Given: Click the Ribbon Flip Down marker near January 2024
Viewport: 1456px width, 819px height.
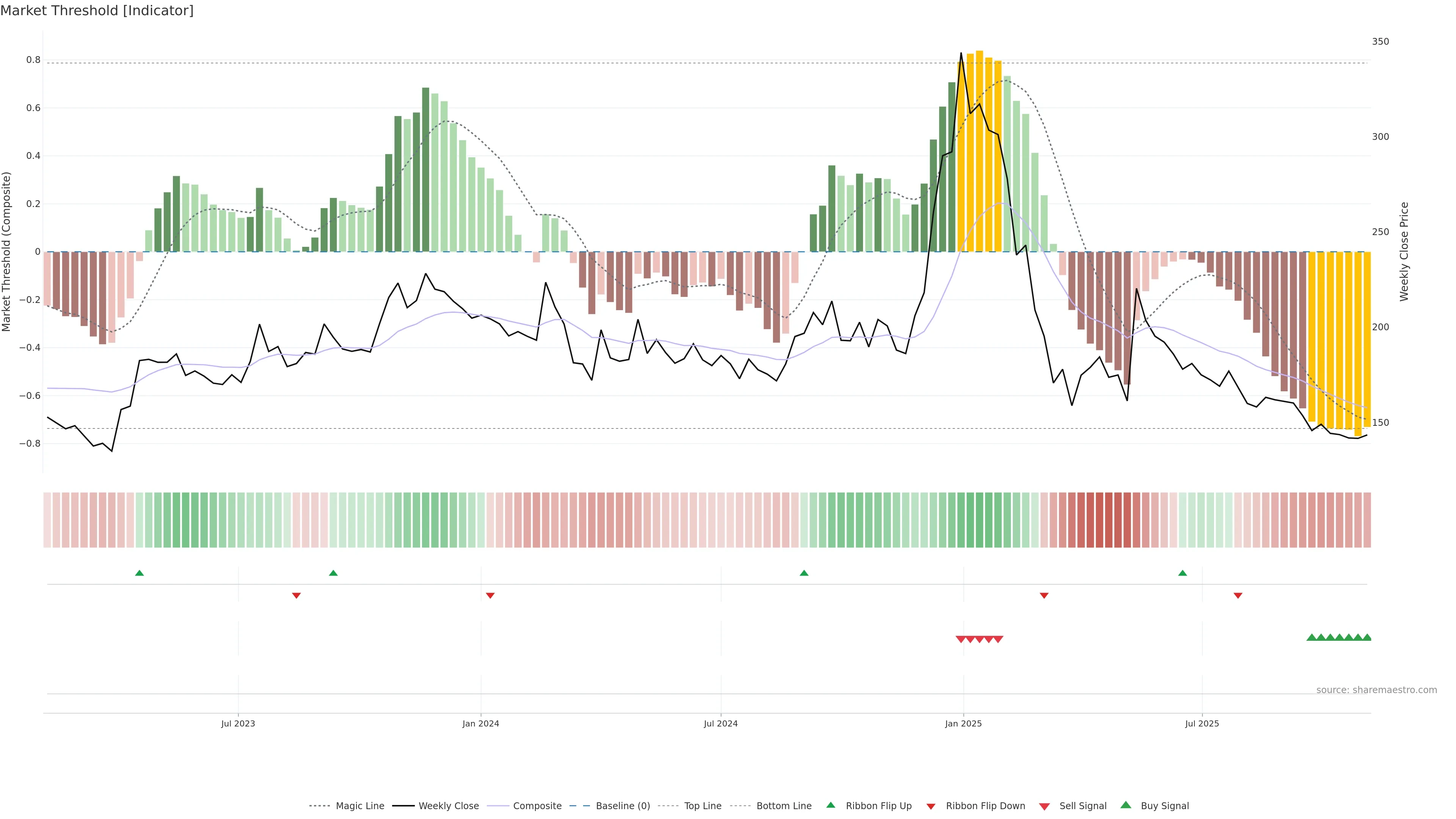Looking at the screenshot, I should [490, 596].
